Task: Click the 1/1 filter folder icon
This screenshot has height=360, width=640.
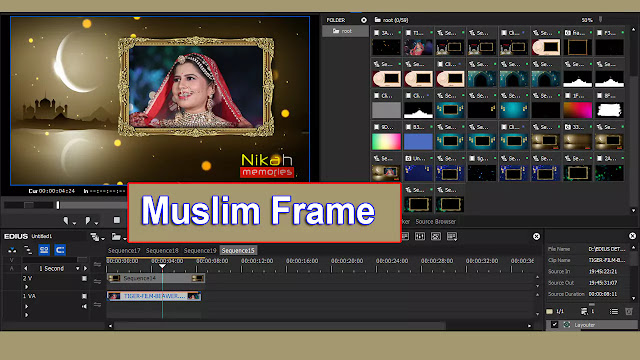Action: (x=550, y=312)
